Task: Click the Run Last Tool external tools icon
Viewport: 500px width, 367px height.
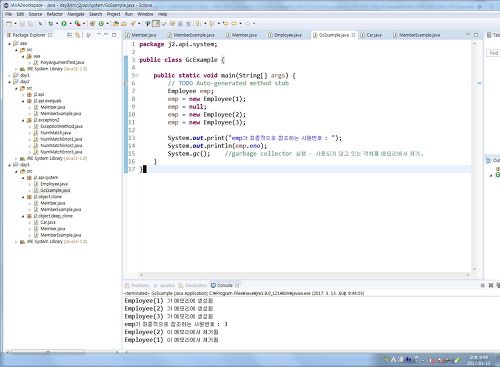Action: coord(77,24)
